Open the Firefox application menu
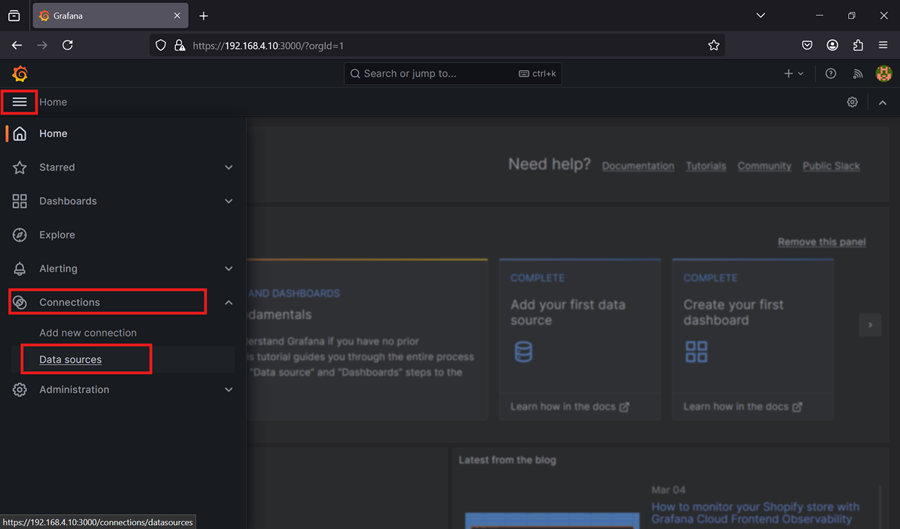This screenshot has width=900, height=529. click(883, 45)
